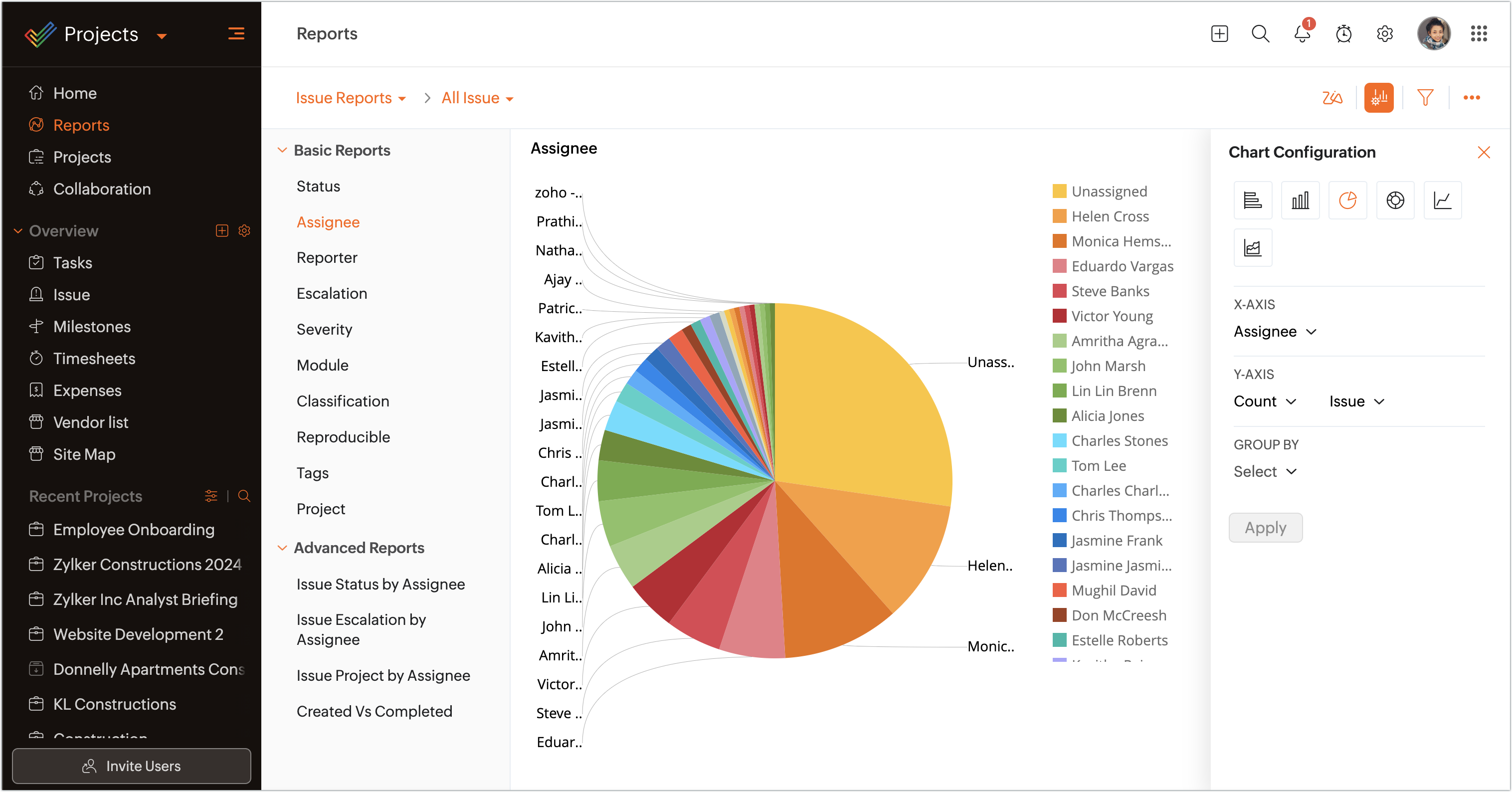Toggle Unassigned series in the legend
Viewport: 1512px width, 792px height.
click(x=1108, y=192)
